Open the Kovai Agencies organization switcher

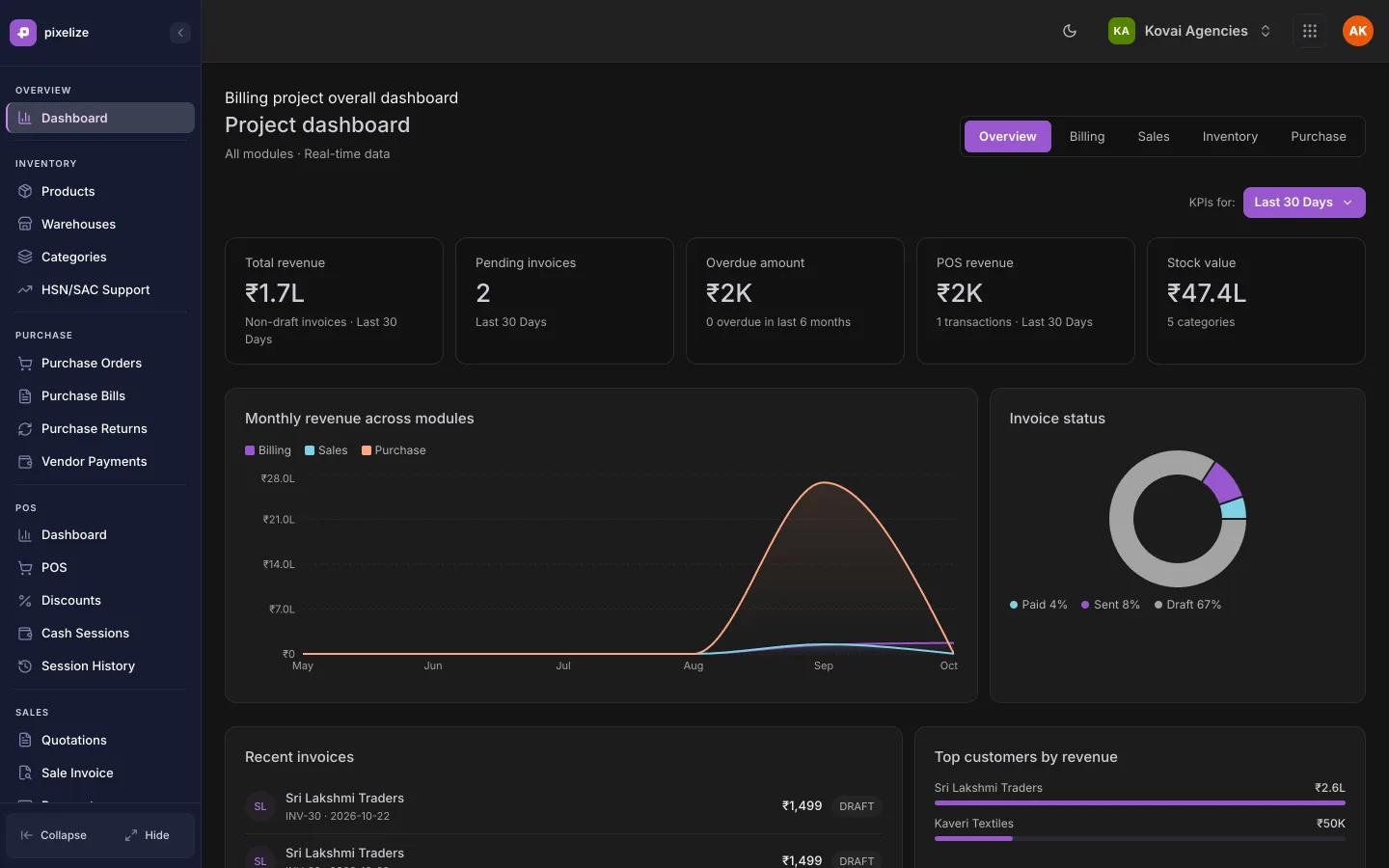point(1190,31)
